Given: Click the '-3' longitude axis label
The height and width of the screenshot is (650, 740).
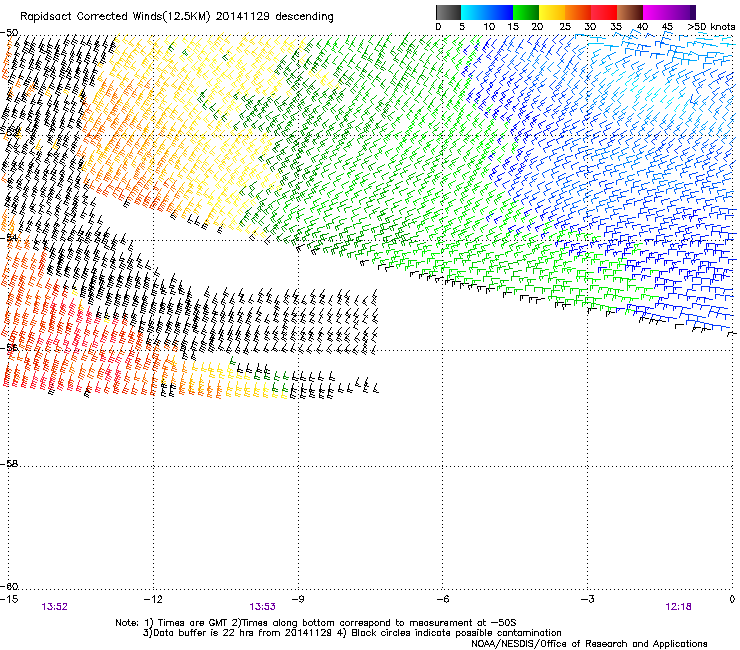Looking at the screenshot, I should click(587, 599).
